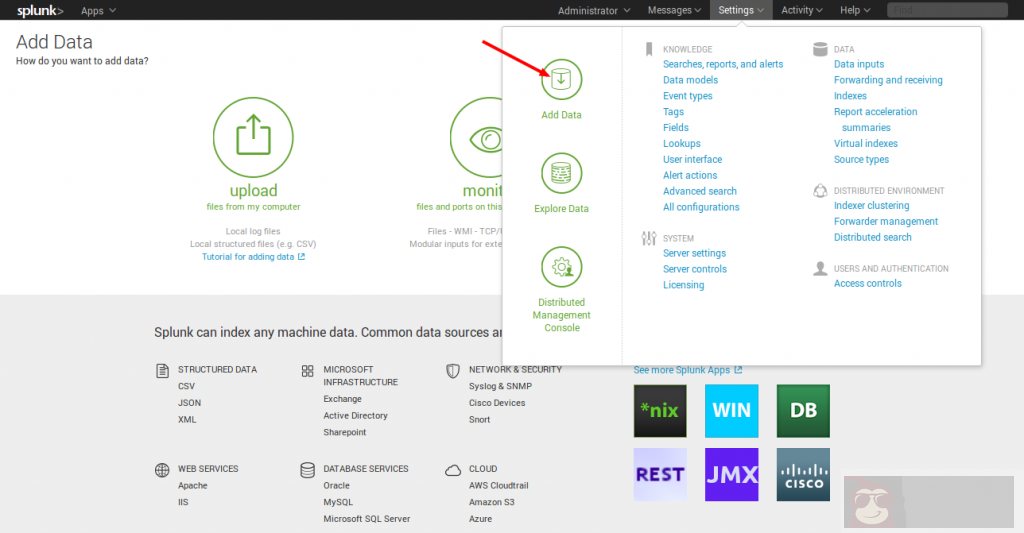Select Sharepoint data source
Viewport: 1024px width, 533px height.
click(x=344, y=432)
